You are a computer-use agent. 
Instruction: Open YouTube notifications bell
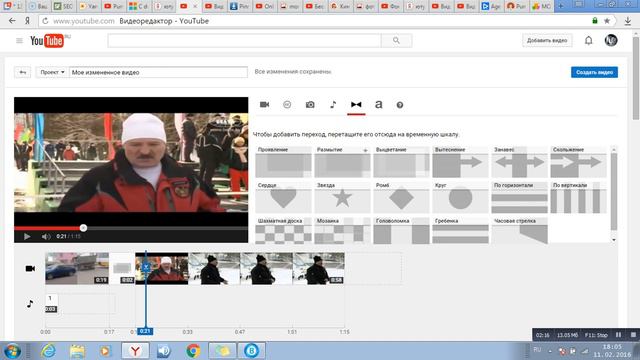coord(588,40)
